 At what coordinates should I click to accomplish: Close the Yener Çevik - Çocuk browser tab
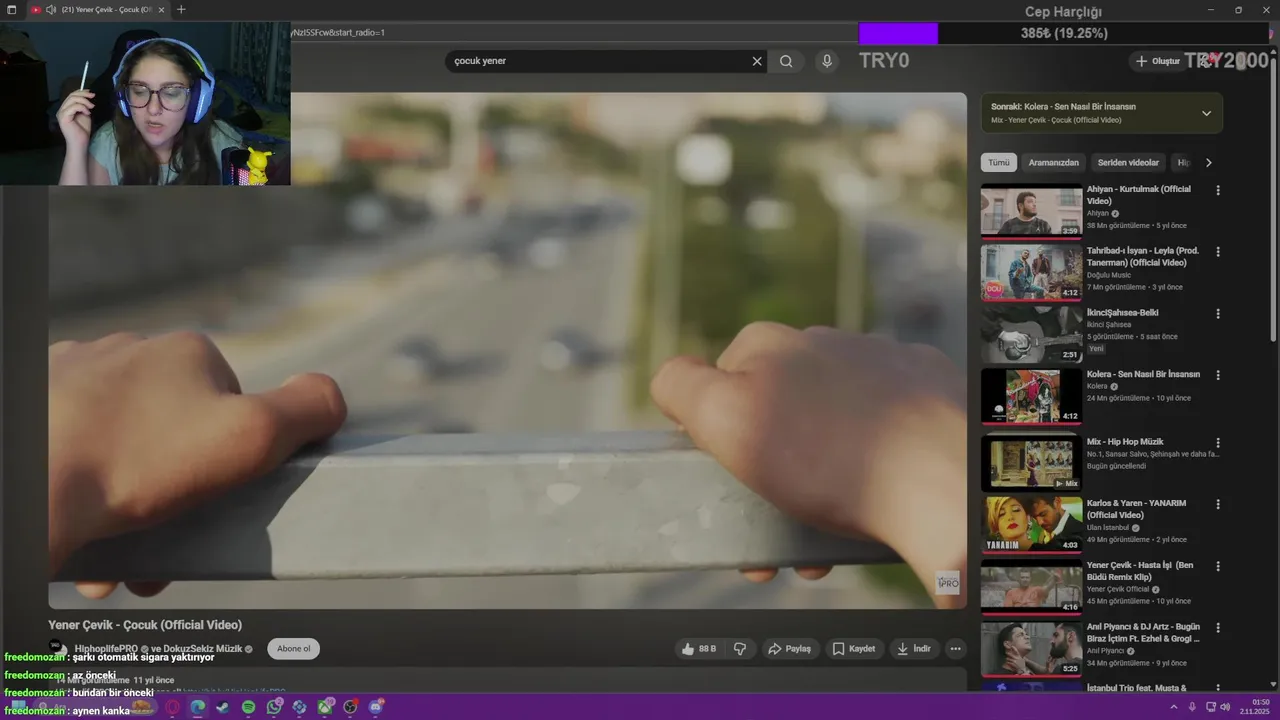161,10
